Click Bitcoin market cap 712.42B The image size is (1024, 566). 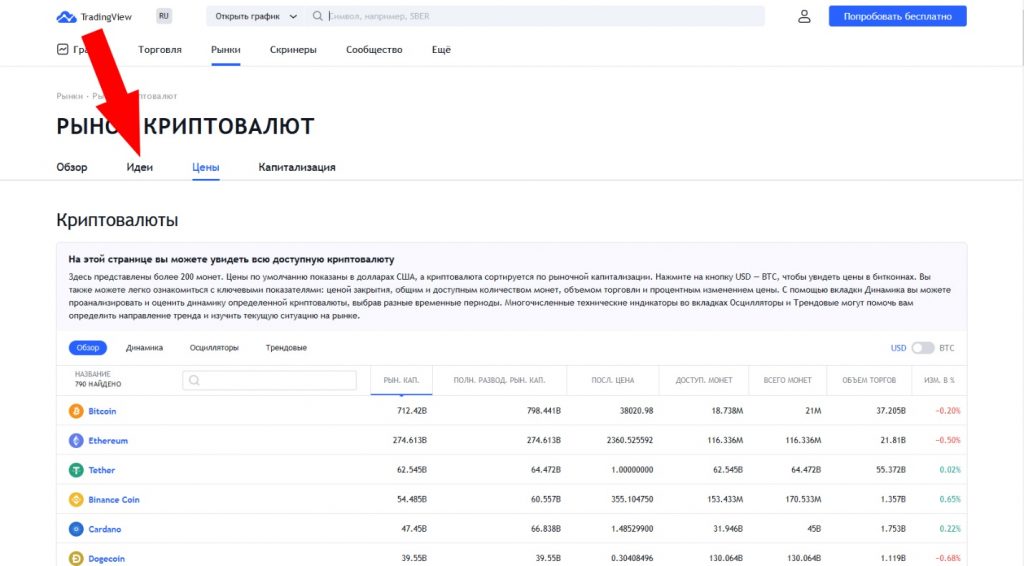pyautogui.click(x=412, y=411)
